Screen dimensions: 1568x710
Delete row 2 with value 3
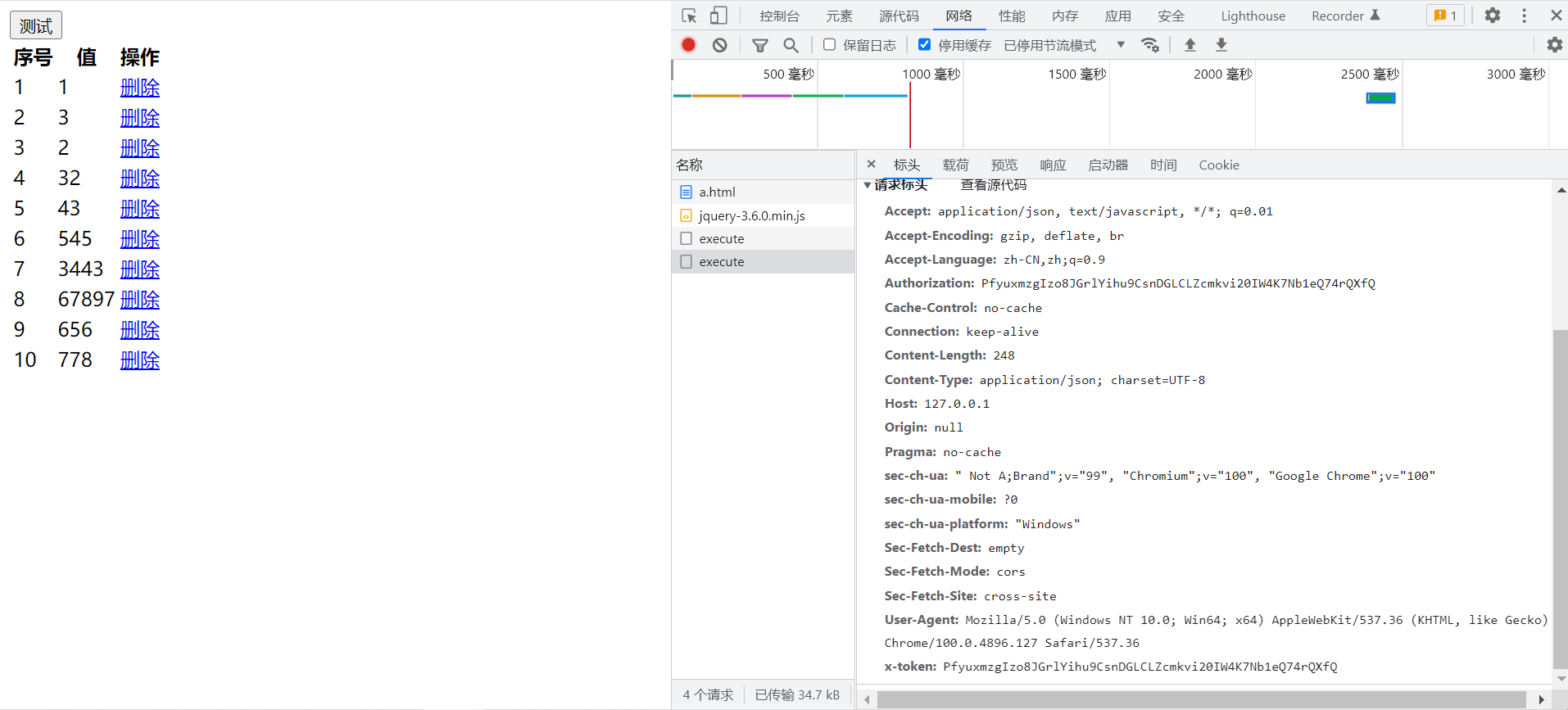tap(140, 118)
